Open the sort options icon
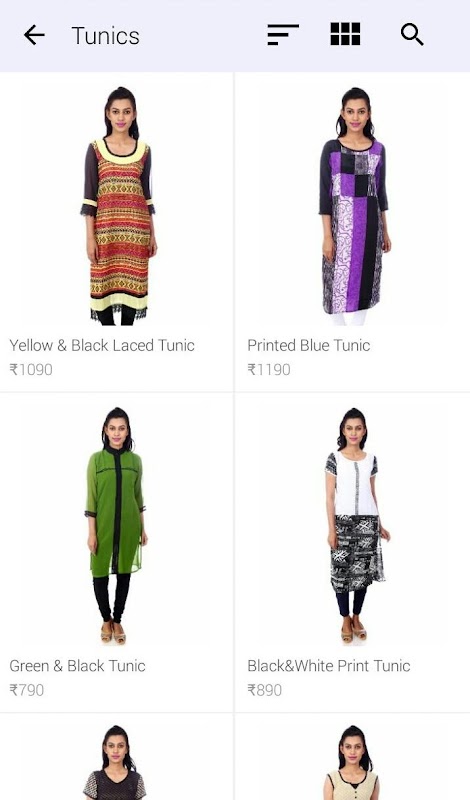The image size is (470, 800). (x=283, y=35)
